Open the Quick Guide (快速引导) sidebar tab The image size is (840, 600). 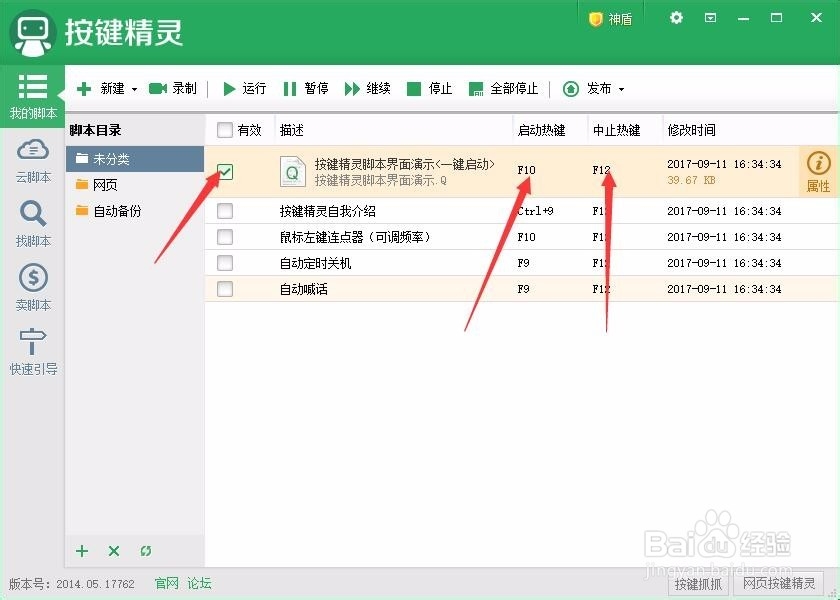pyautogui.click(x=33, y=352)
